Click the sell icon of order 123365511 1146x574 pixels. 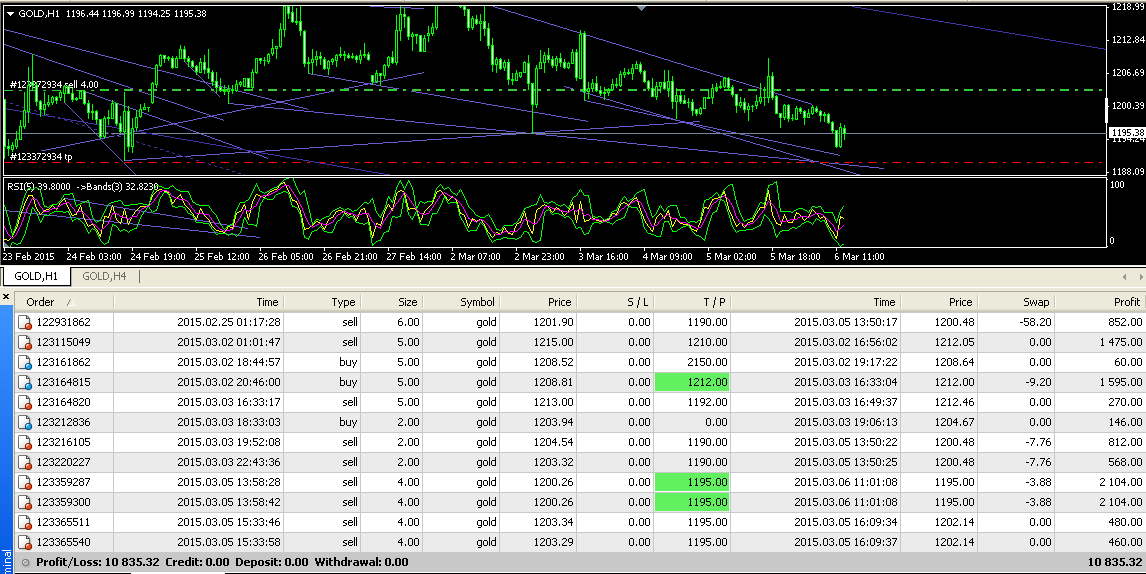(25, 523)
